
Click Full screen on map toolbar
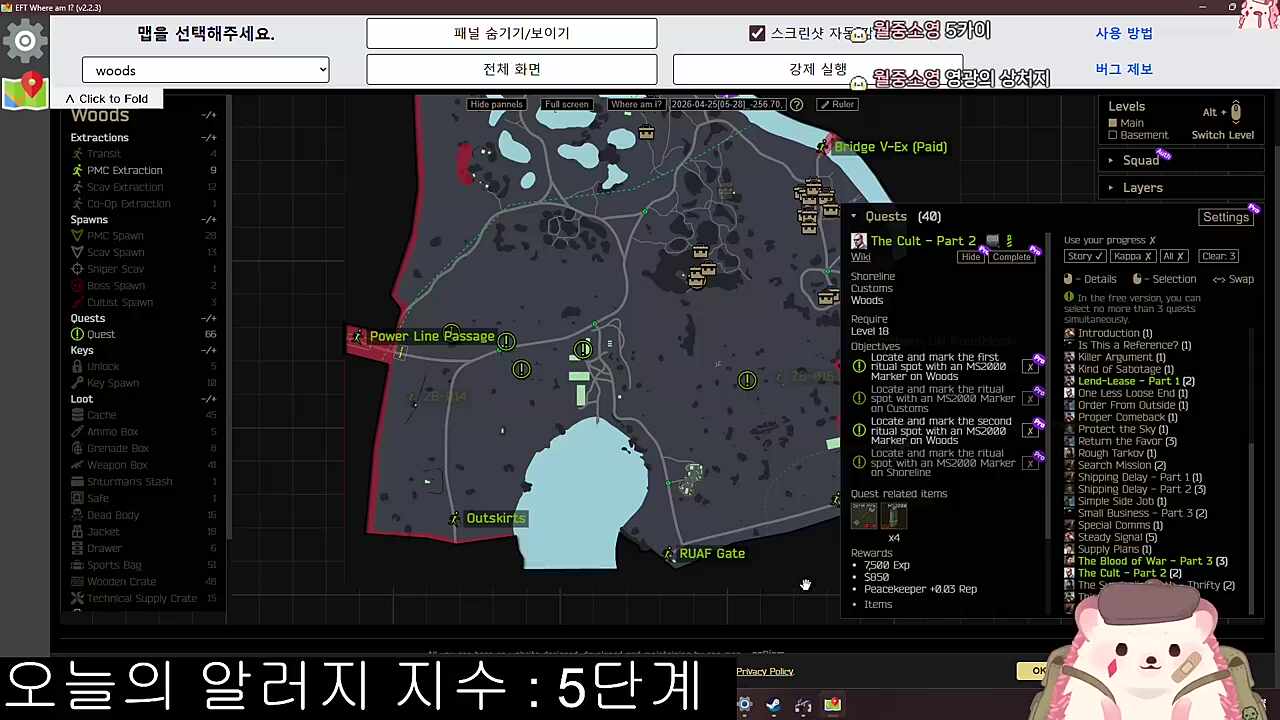[566, 104]
